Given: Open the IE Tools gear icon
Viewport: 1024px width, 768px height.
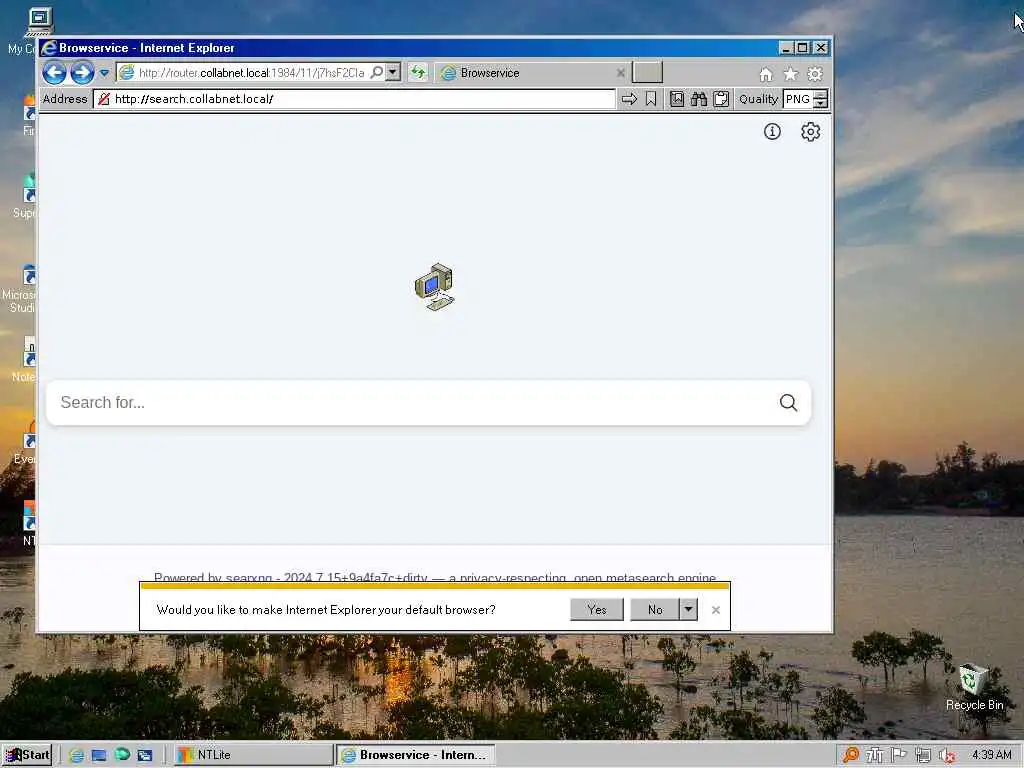Looking at the screenshot, I should click(x=815, y=74).
